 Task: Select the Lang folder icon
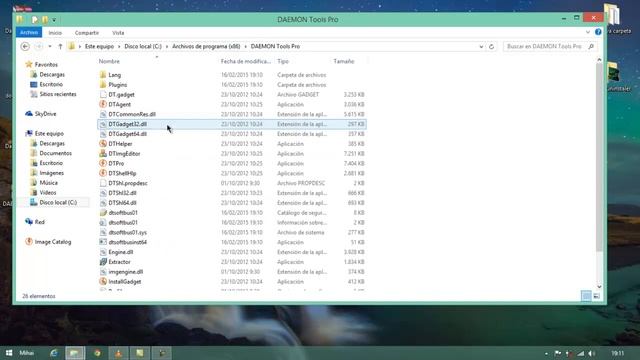click(103, 75)
